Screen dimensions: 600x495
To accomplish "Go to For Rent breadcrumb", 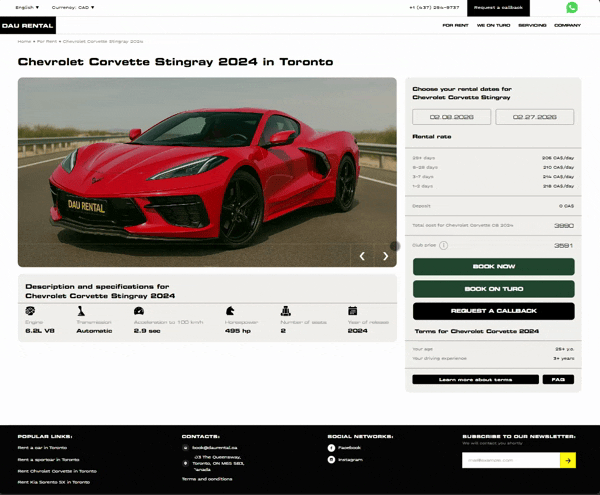I will pyautogui.click(x=47, y=41).
